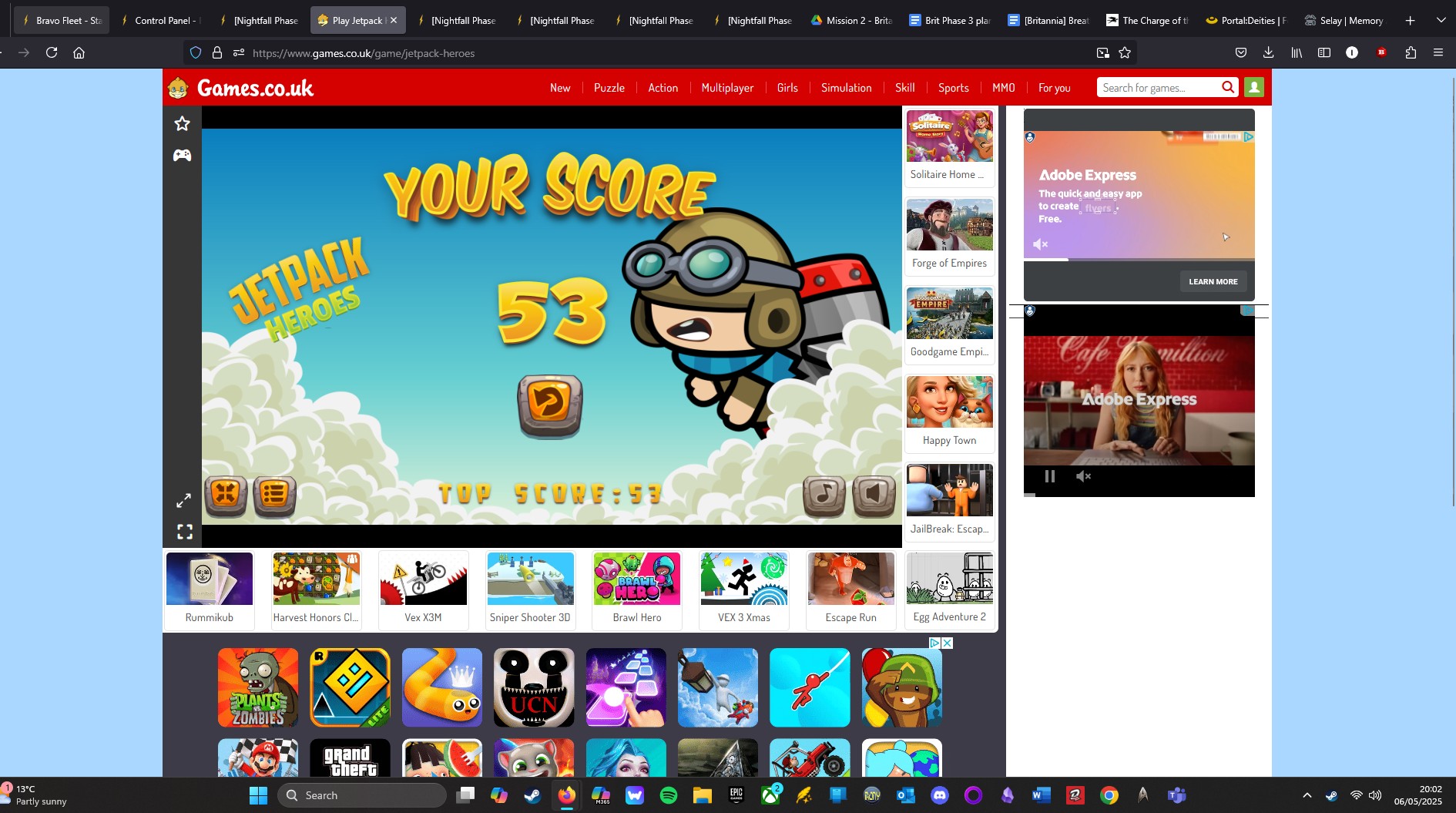Open the Firefox hamburger menu
Viewport: 1456px width, 813px height.
click(1438, 52)
